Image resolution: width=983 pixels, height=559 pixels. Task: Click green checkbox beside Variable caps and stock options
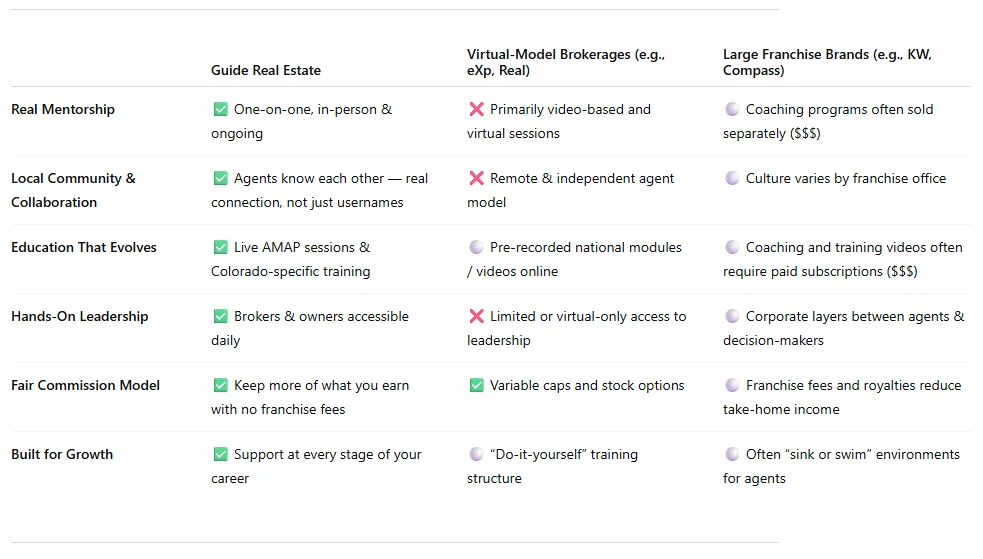(x=476, y=385)
